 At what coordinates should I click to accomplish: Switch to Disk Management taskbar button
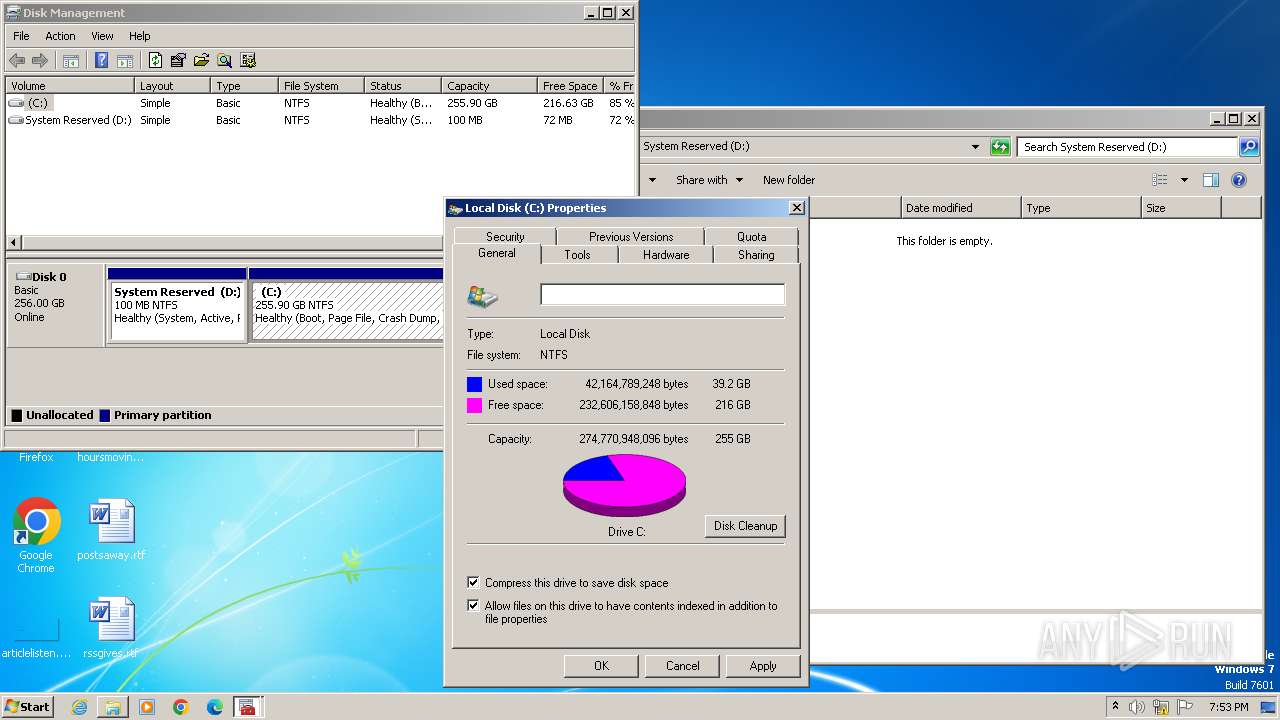click(x=247, y=707)
